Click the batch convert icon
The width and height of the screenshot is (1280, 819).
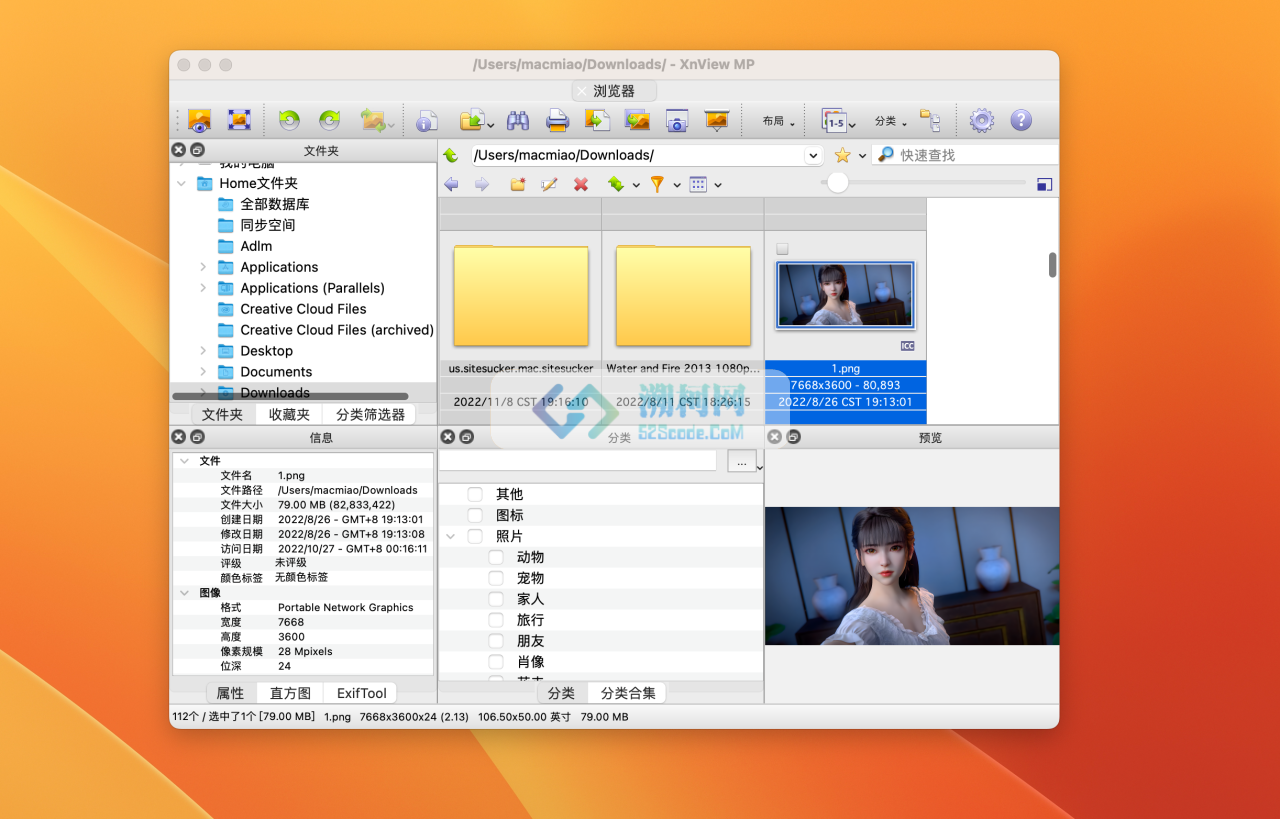[x=597, y=121]
